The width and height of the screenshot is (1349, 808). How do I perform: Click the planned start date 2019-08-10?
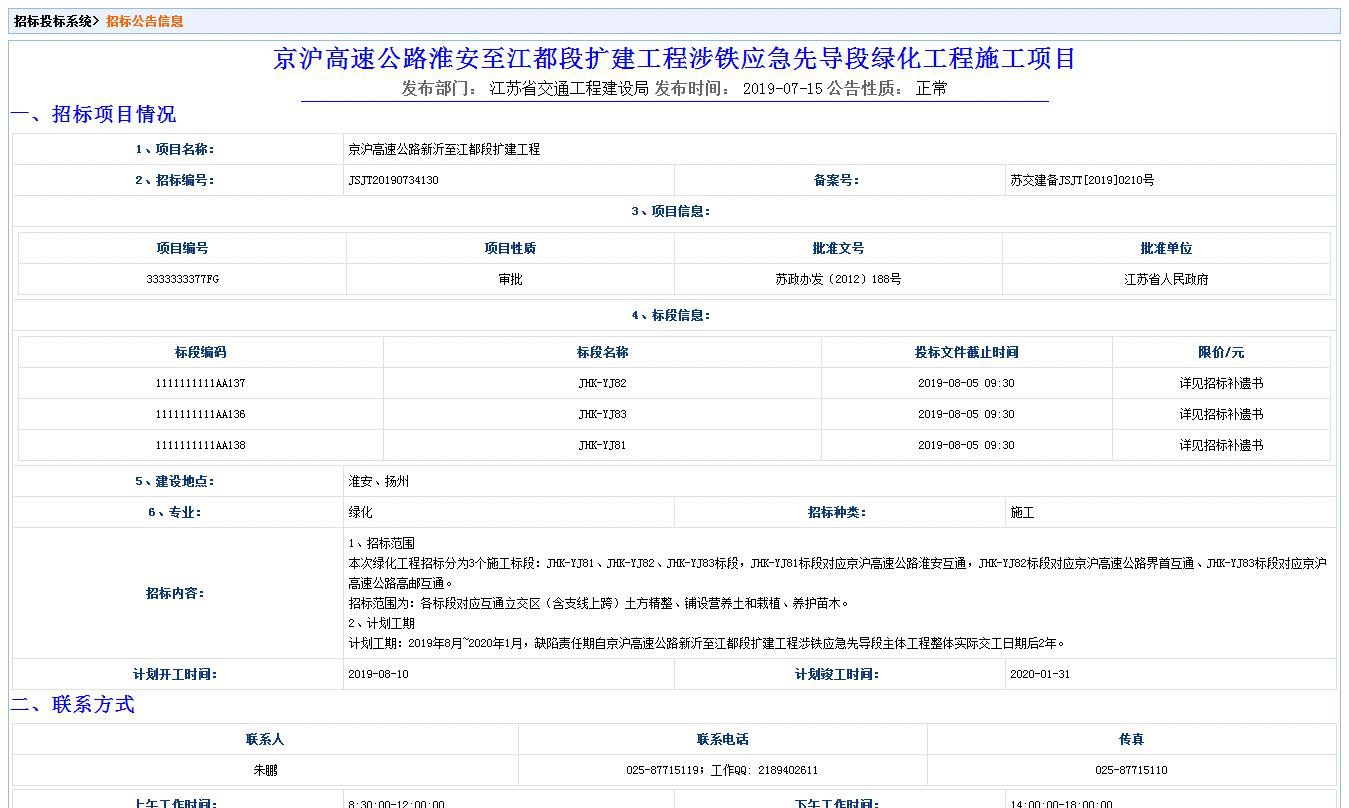coord(378,674)
